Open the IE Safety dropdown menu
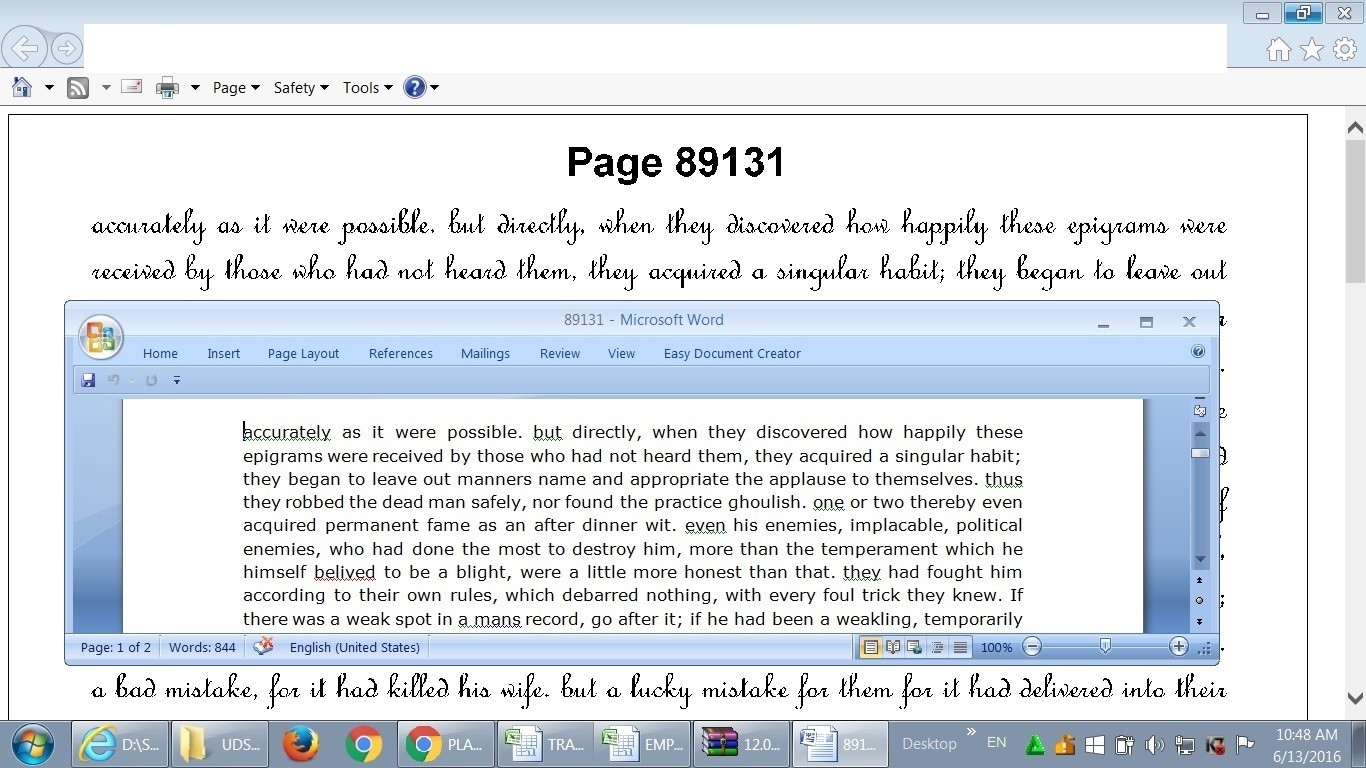The image size is (1366, 768). point(301,88)
